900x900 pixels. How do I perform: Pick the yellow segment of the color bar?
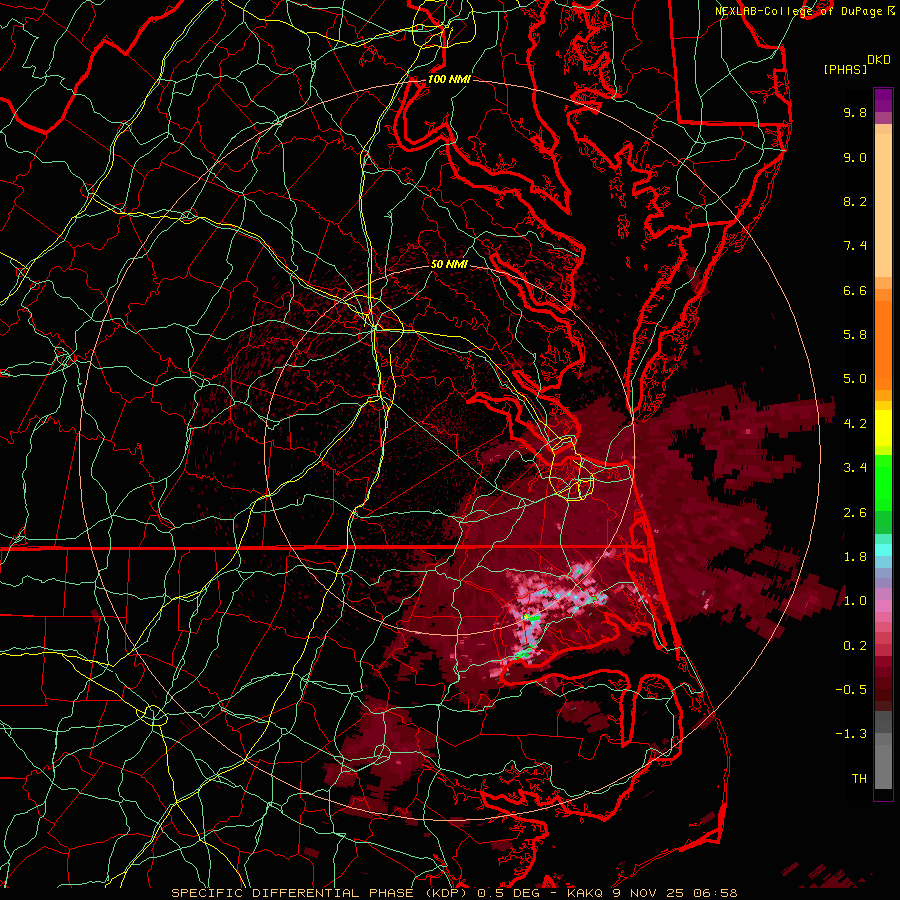(883, 427)
